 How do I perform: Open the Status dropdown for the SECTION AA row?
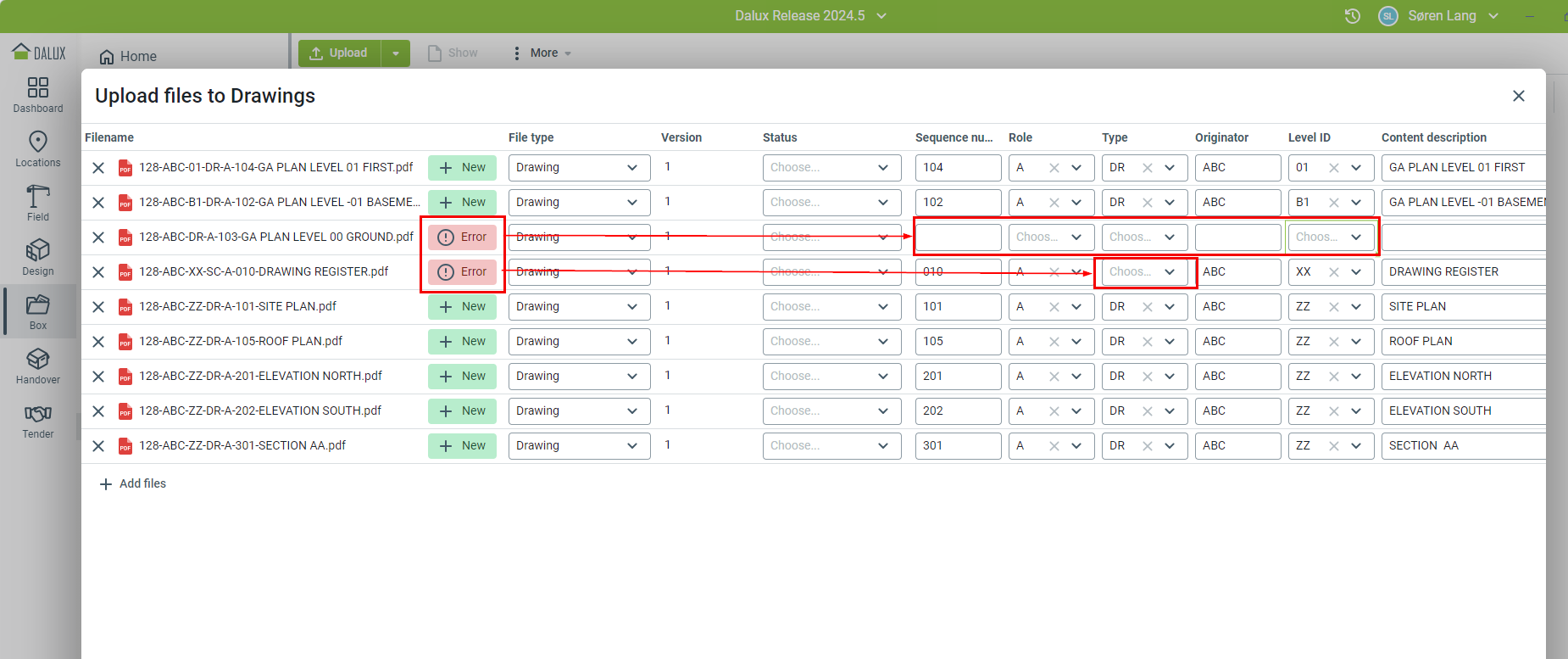click(831, 446)
